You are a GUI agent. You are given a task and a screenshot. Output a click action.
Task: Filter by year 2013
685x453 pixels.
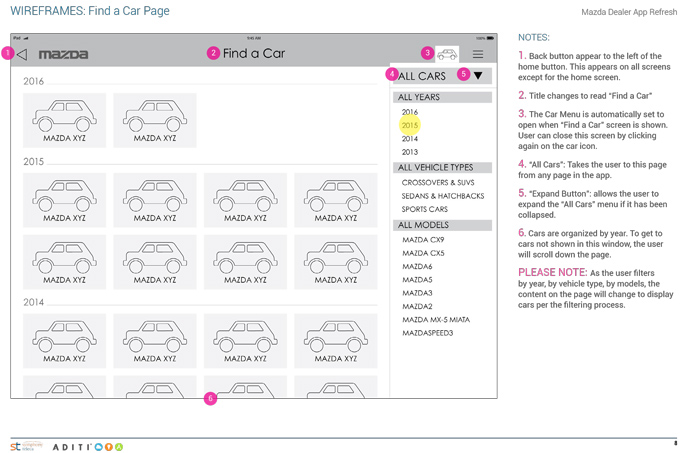(x=410, y=152)
